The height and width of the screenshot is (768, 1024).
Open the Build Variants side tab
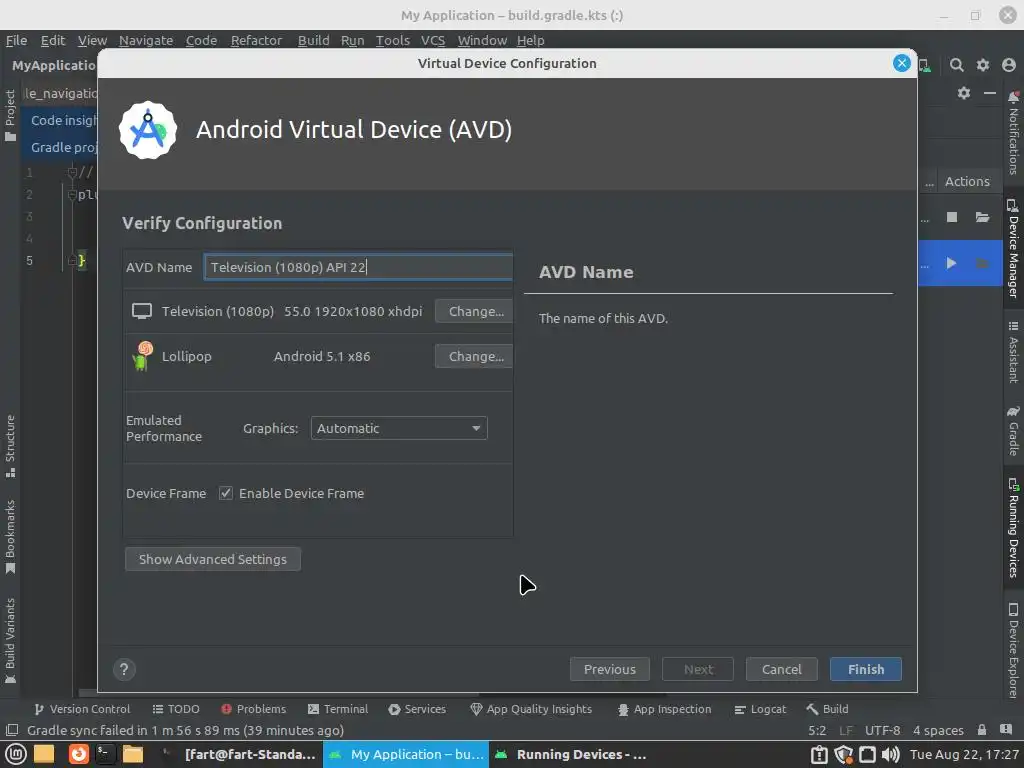10,641
